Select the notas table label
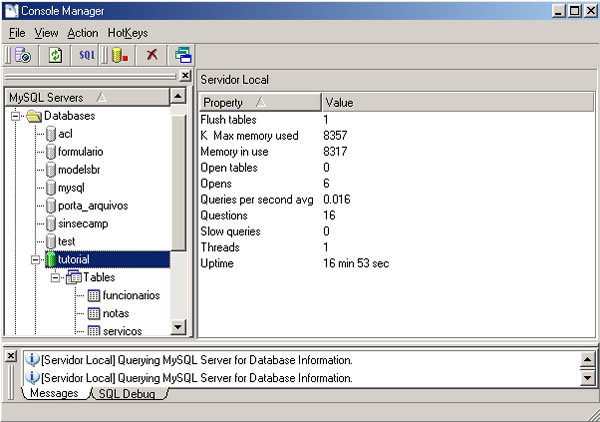The height and width of the screenshot is (422, 600). coord(116,313)
